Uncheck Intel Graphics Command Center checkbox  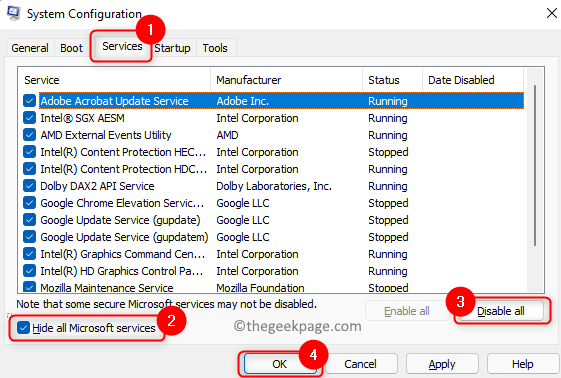[29, 254]
